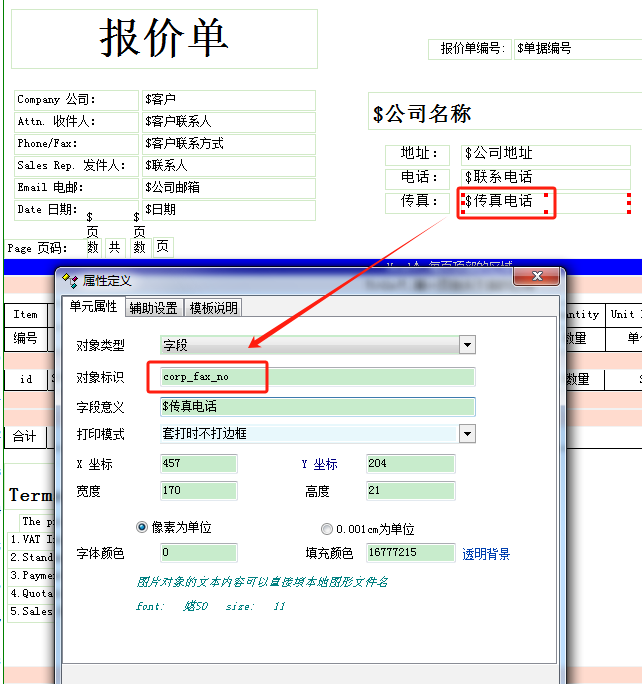This screenshot has height=684, width=642.
Task: Click the 透明背景 link
Action: [x=486, y=553]
